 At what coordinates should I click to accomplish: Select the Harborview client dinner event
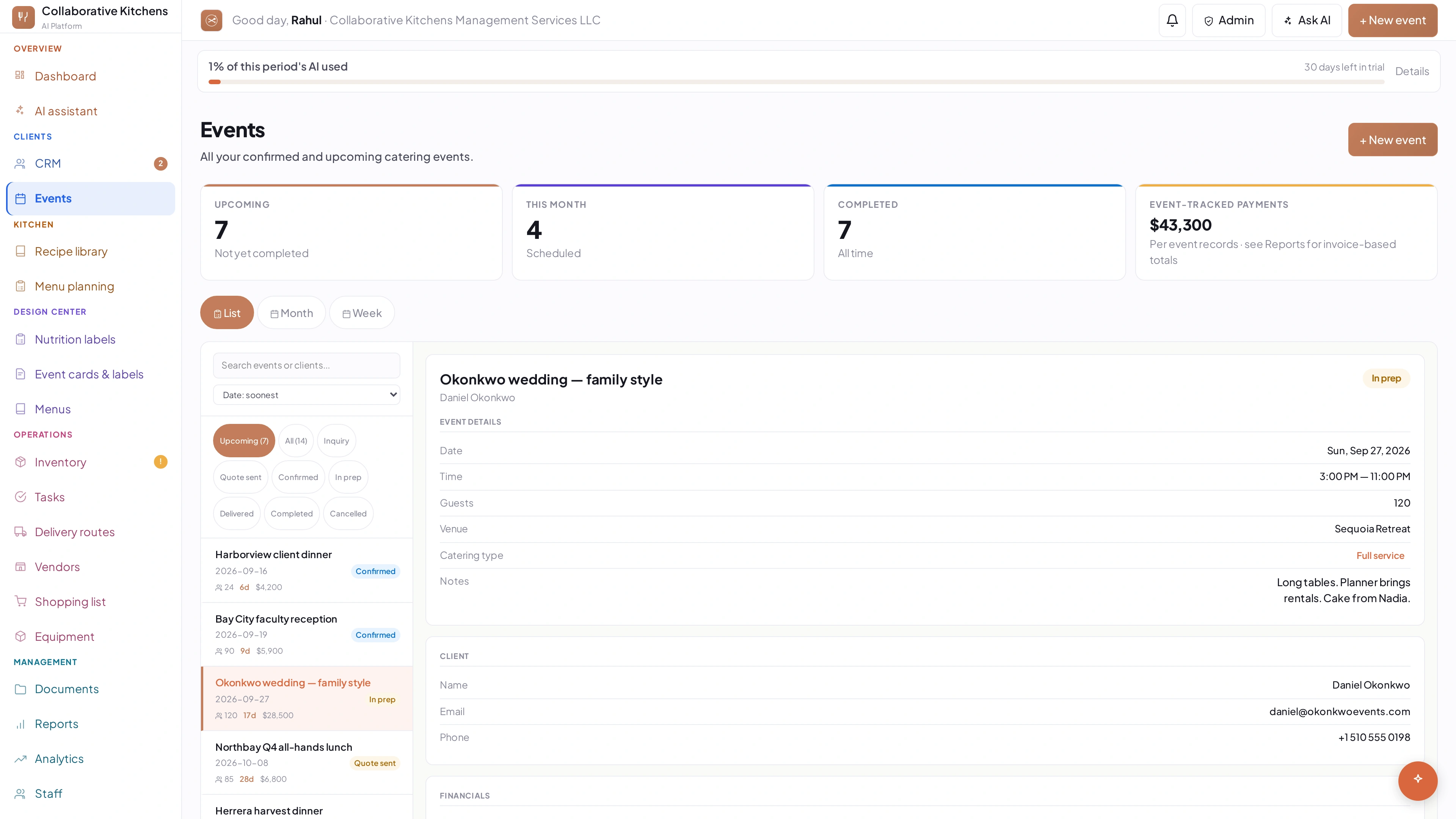click(306, 570)
